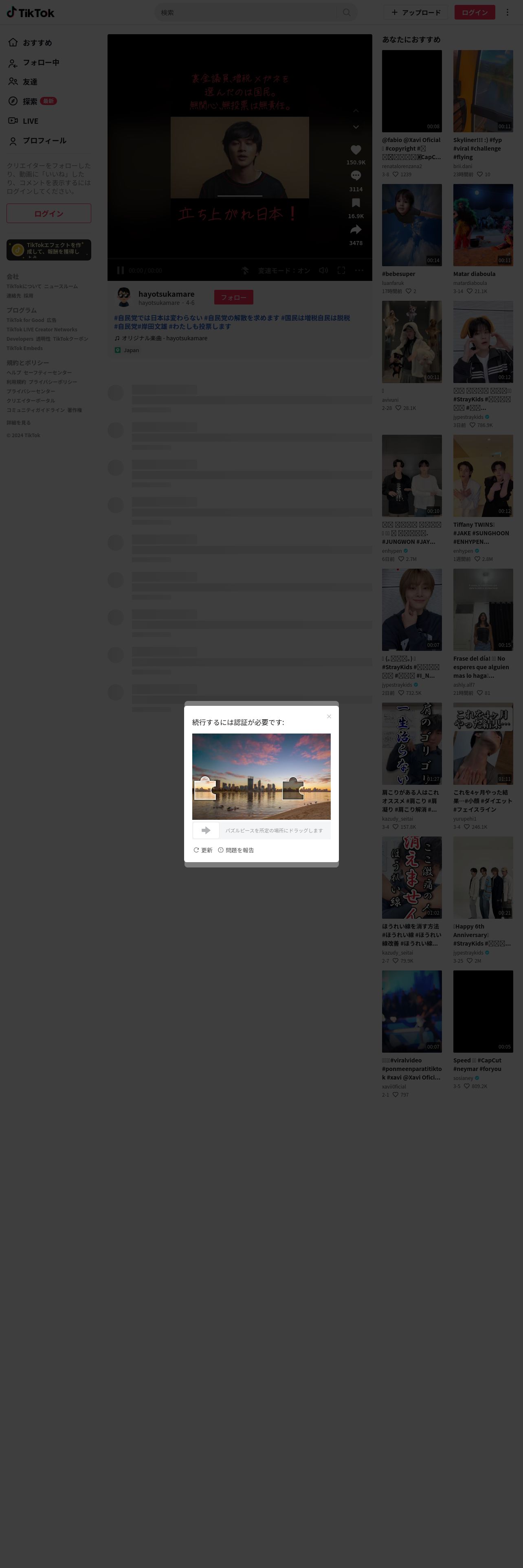
Task: Click the オリジナル楽曲 - hayotsukamare music link
Action: click(161, 338)
